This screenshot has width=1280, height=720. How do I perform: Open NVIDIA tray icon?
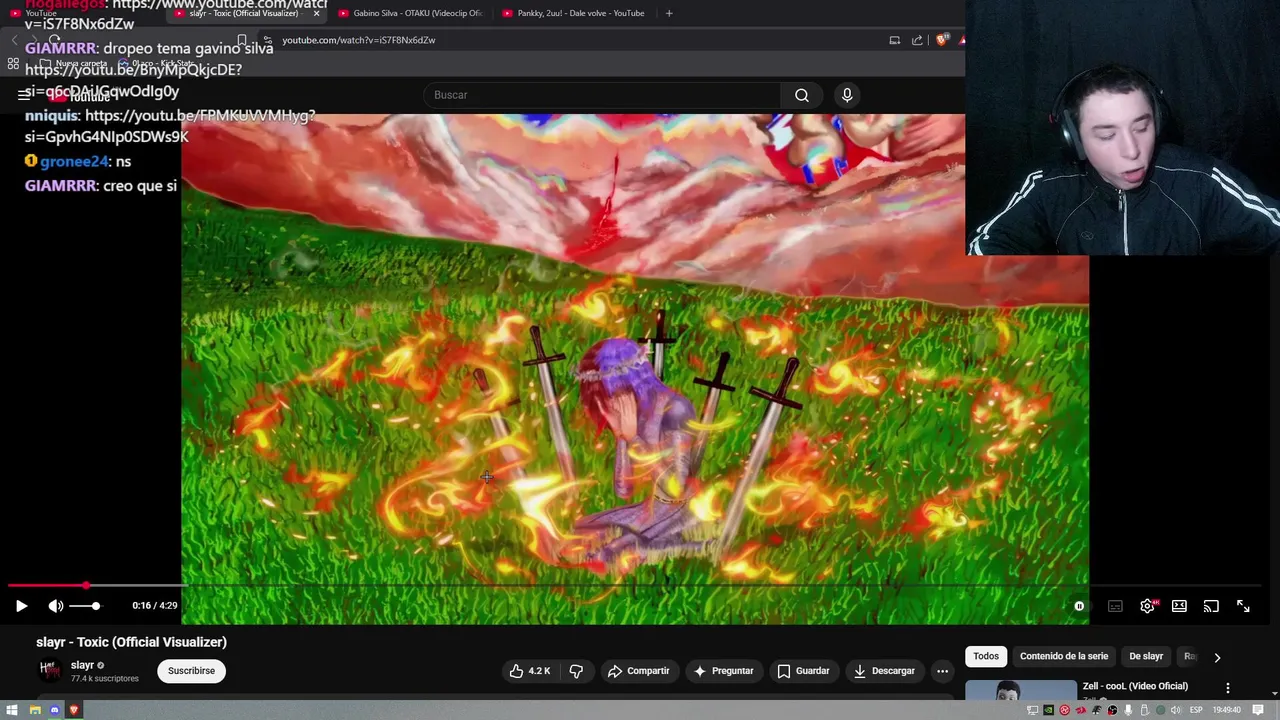pyautogui.click(x=1048, y=710)
